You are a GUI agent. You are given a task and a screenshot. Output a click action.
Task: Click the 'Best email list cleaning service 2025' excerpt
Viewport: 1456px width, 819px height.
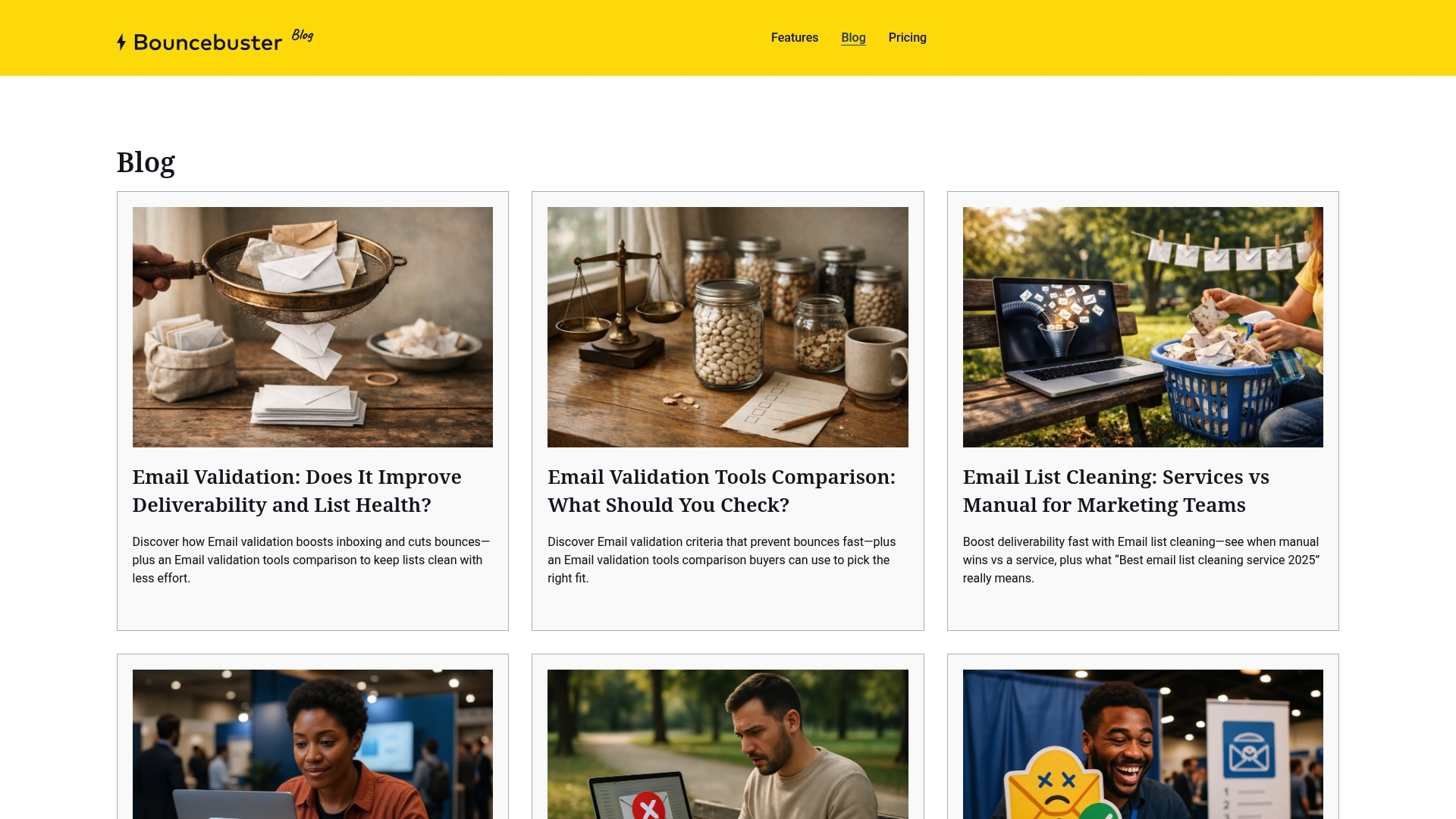point(1141,560)
